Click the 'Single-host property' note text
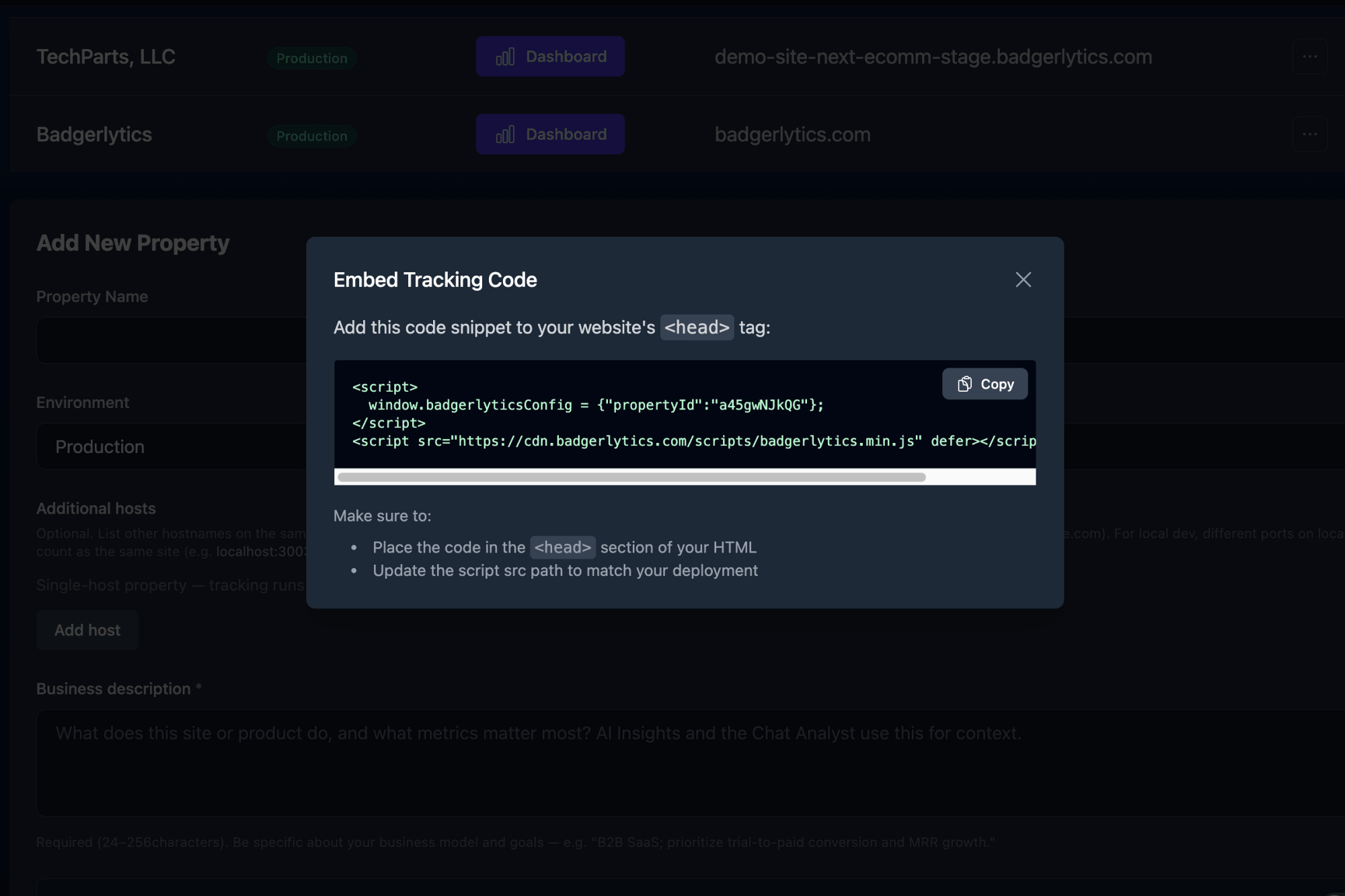Viewport: 1345px width, 896px height. tap(171, 585)
